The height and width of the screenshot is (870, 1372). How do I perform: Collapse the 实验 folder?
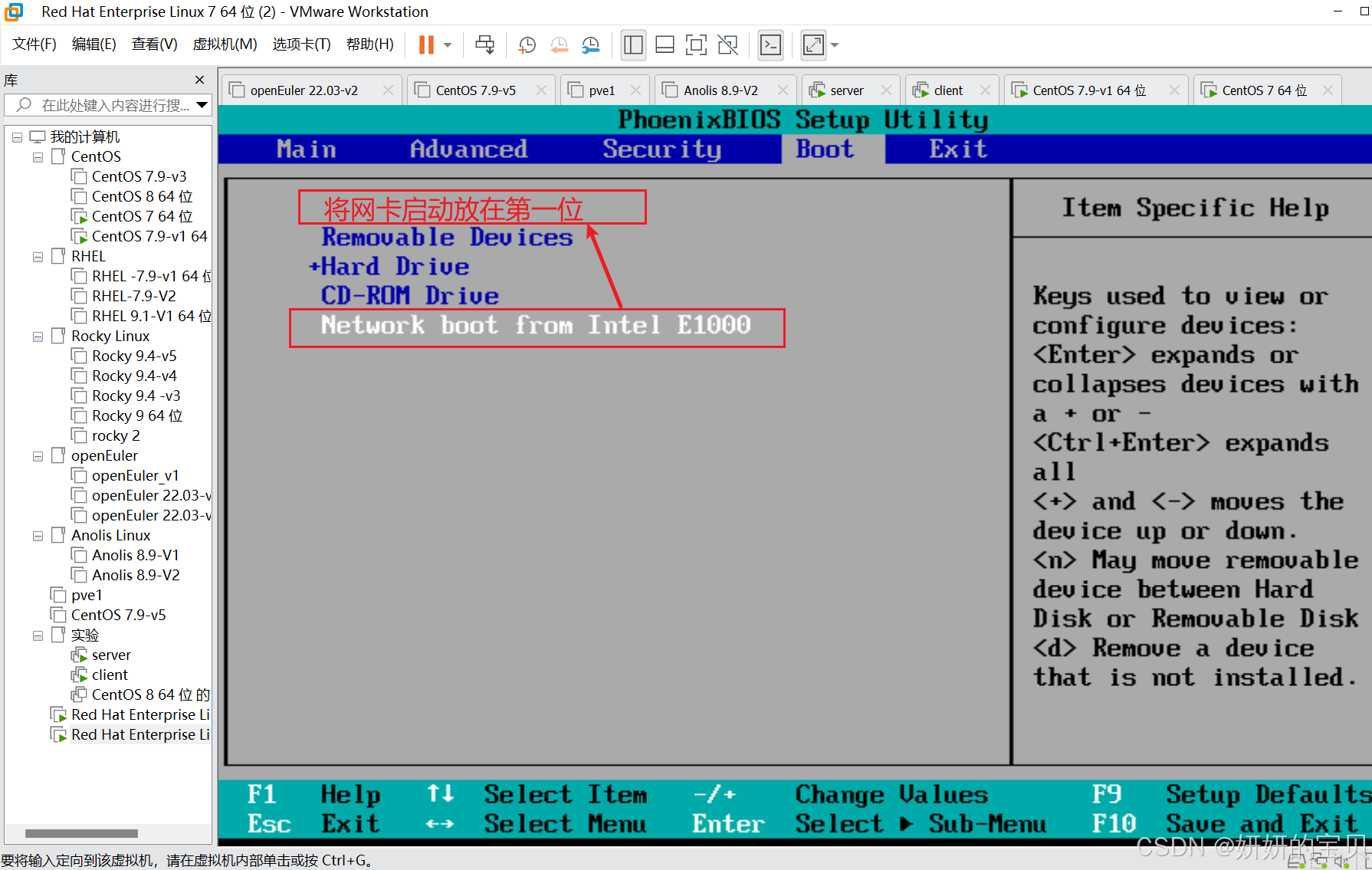[x=38, y=635]
